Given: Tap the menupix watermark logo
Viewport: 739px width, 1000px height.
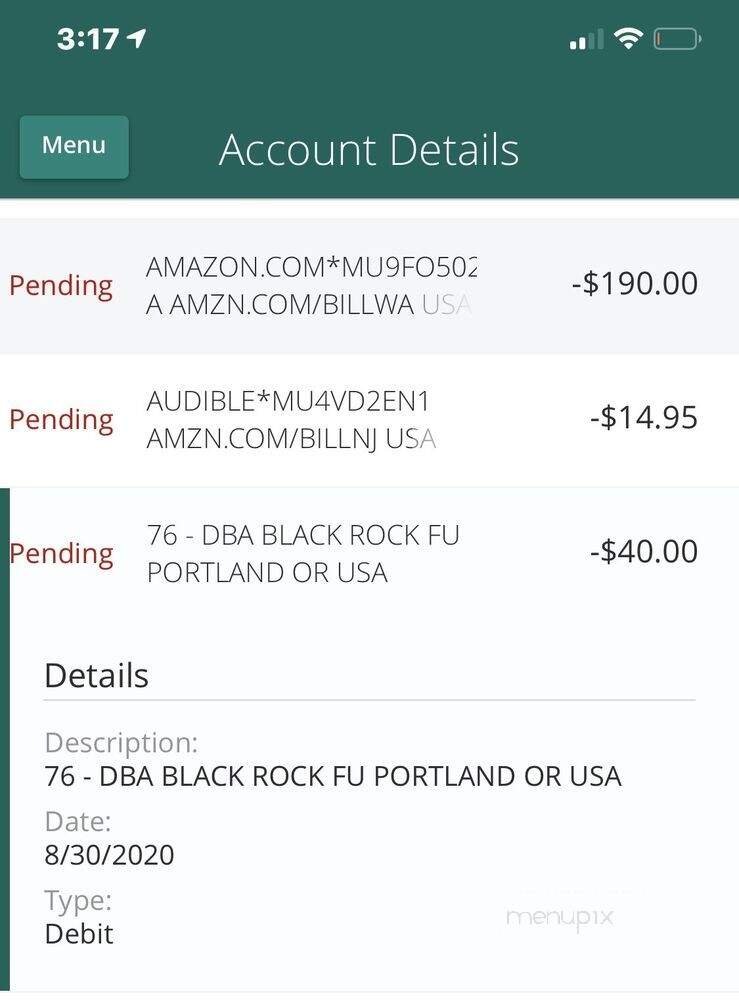Looking at the screenshot, I should coord(559,916).
